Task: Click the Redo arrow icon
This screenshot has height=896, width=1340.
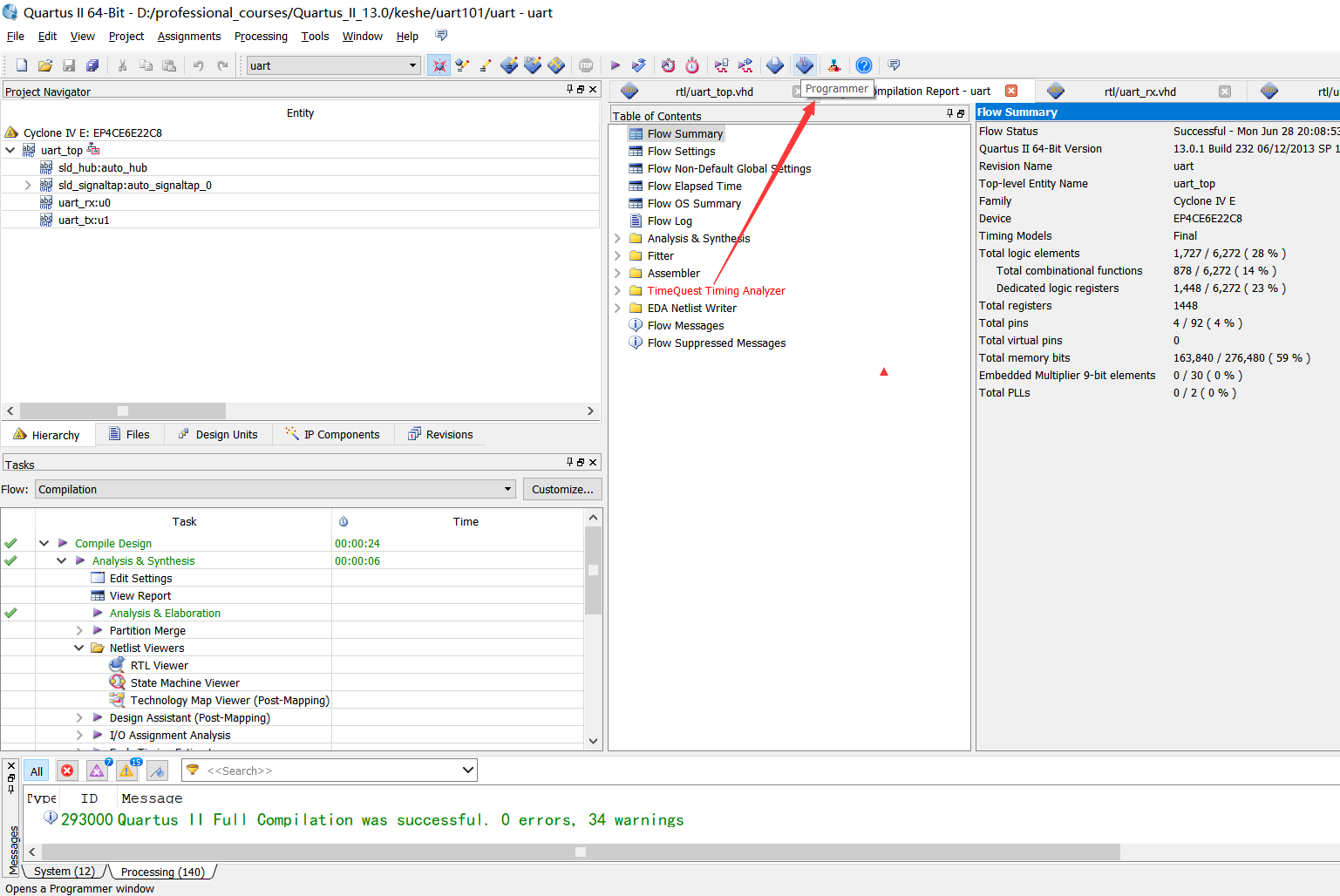Action: [x=222, y=65]
